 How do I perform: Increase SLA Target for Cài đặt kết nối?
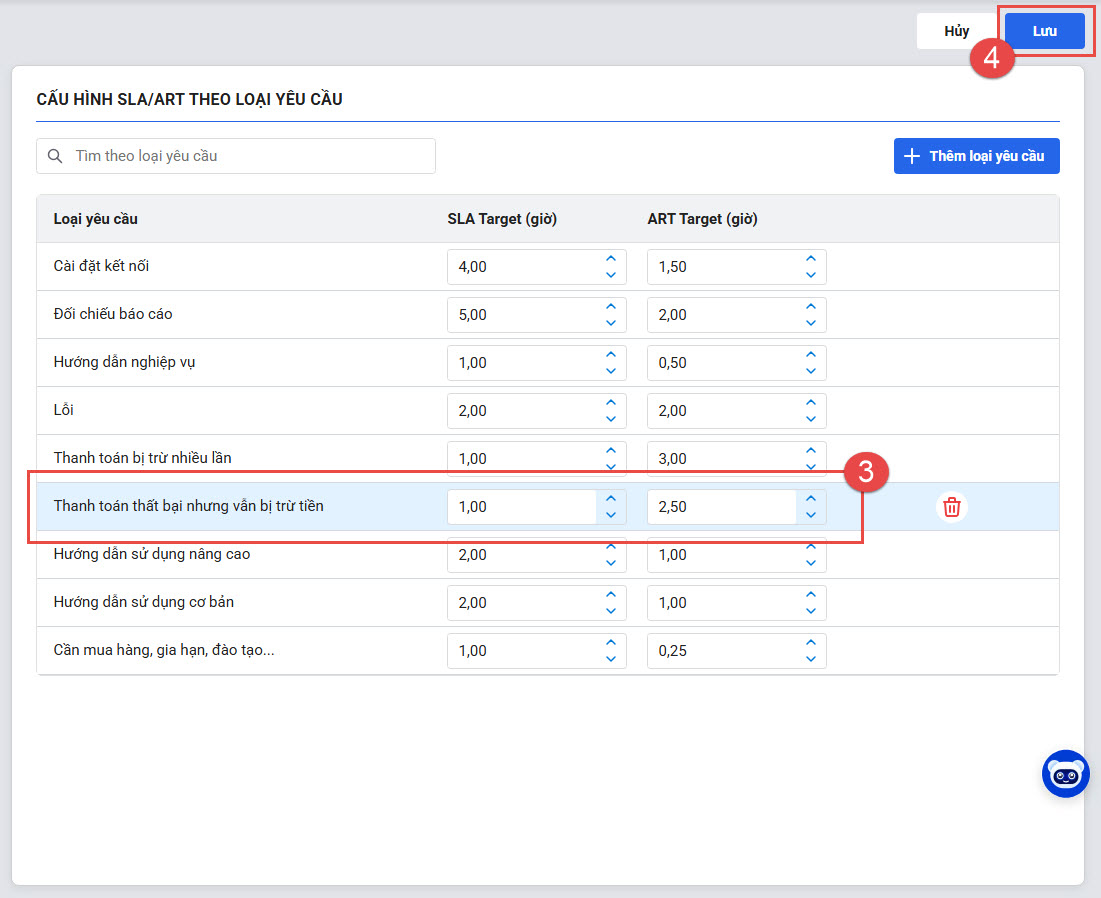[x=611, y=259]
